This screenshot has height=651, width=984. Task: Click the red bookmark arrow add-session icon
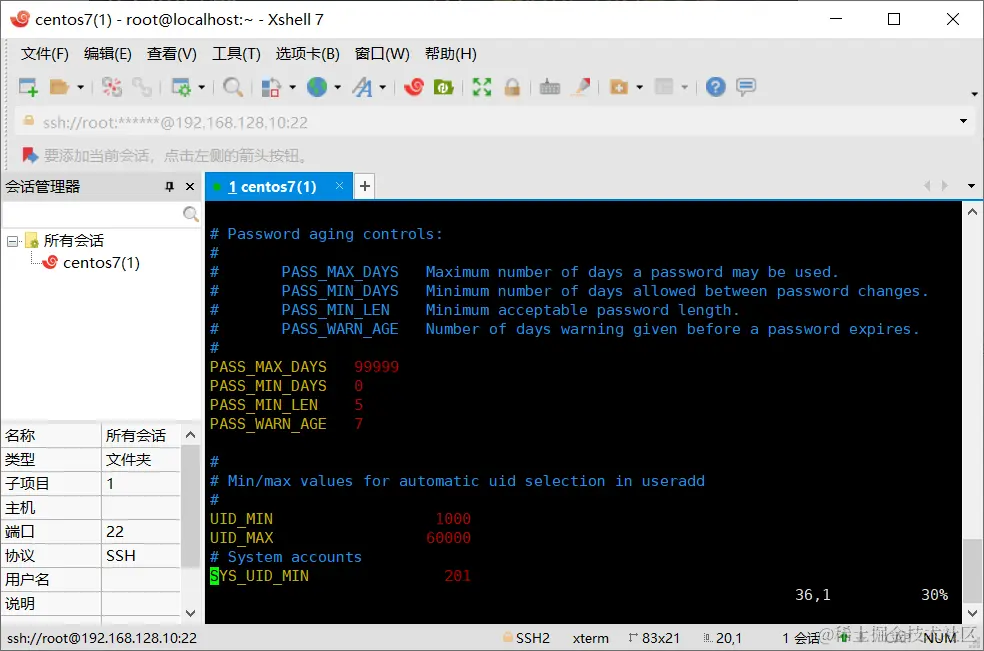click(x=29, y=154)
